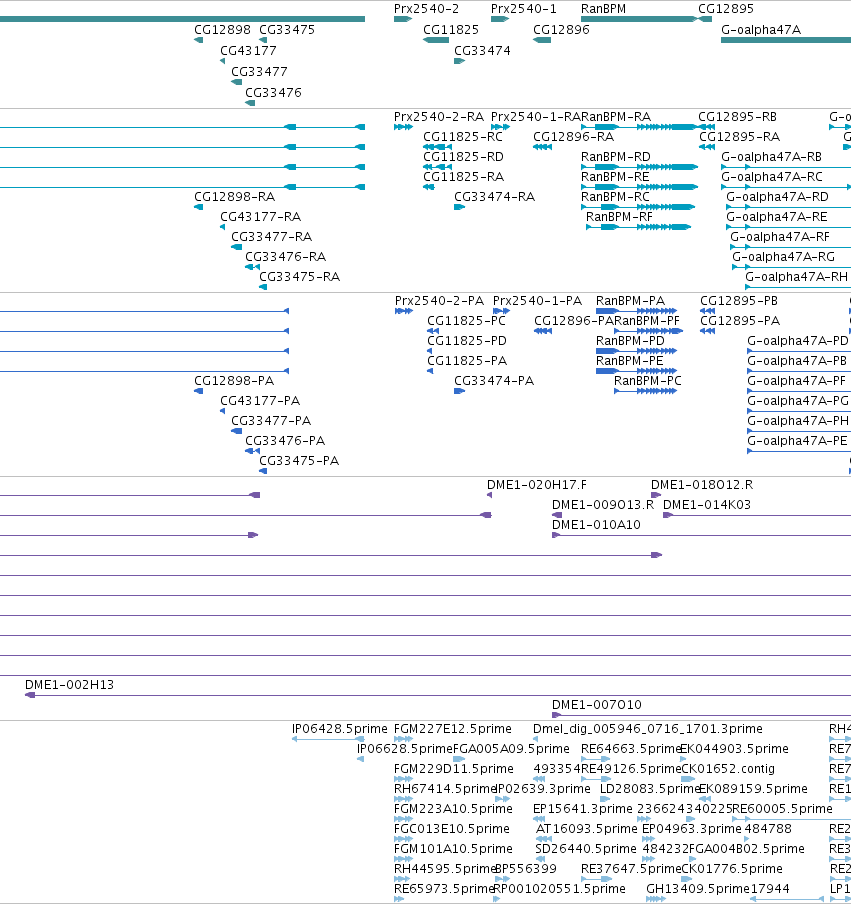Select the Prx2540-2 gene label

[427, 9]
